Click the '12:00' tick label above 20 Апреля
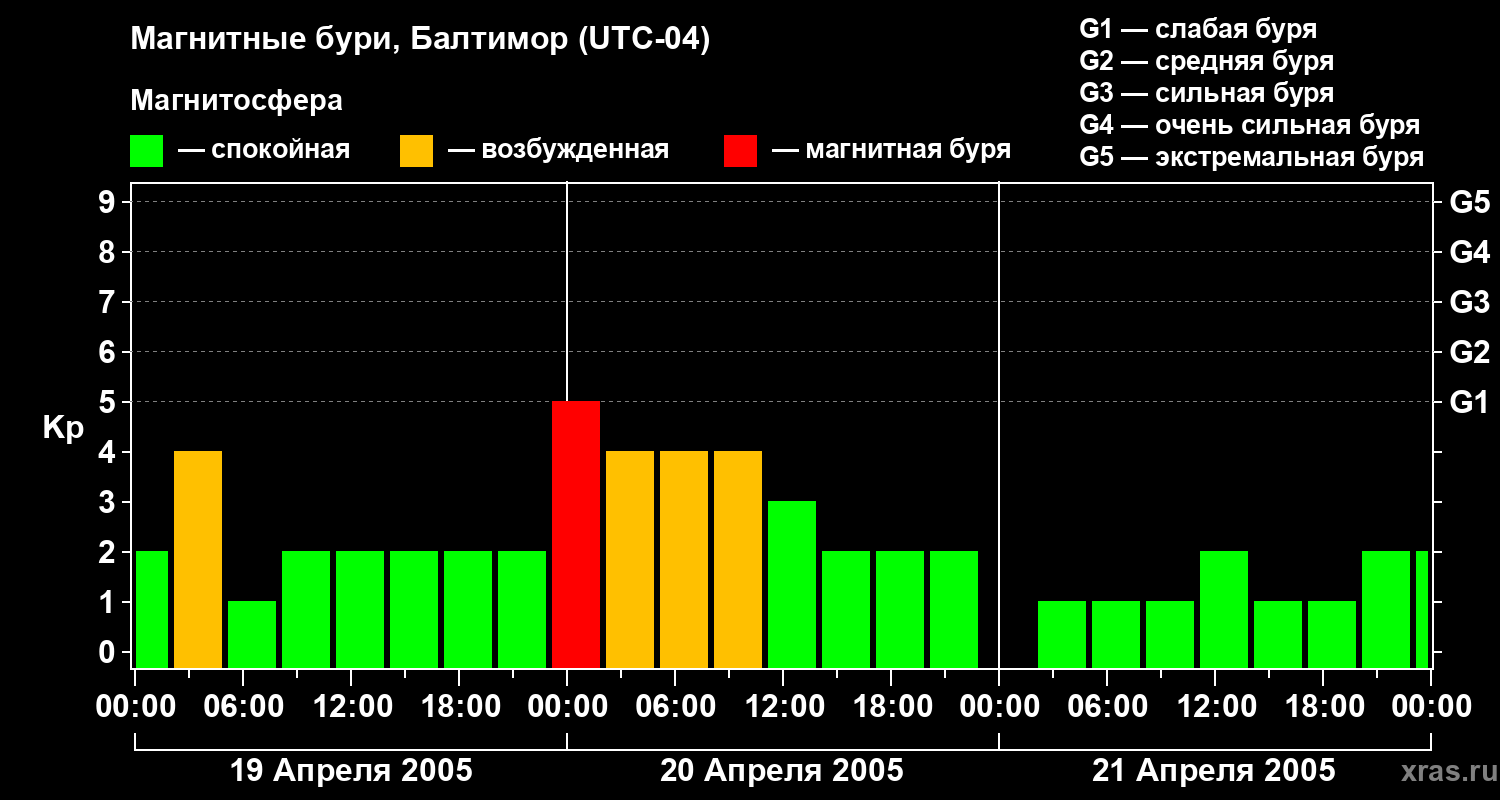1500x800 pixels. click(x=783, y=707)
